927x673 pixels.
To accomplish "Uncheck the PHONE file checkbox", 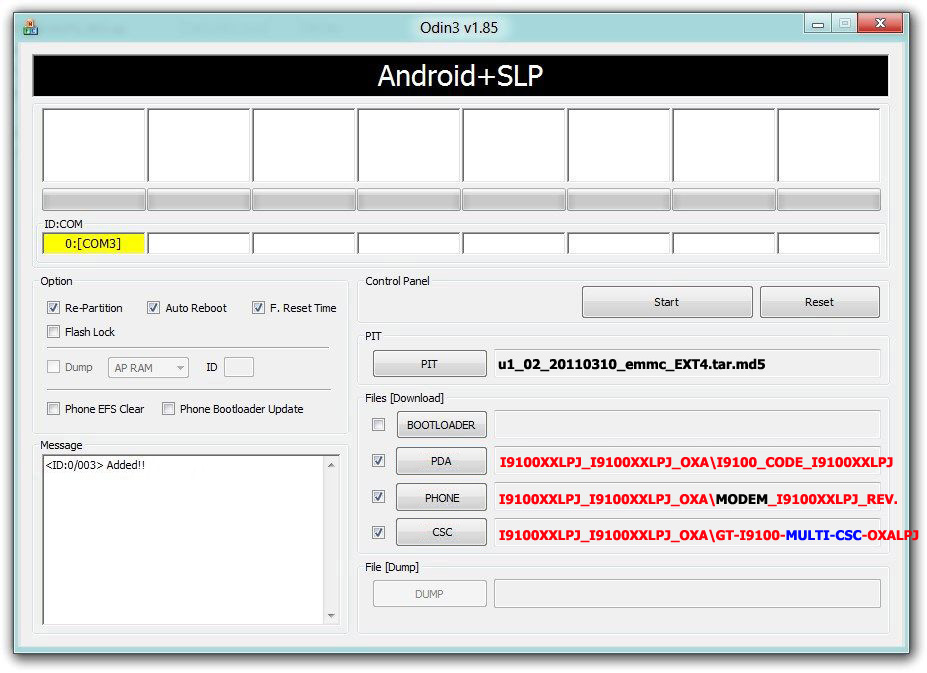I will pyautogui.click(x=378, y=497).
